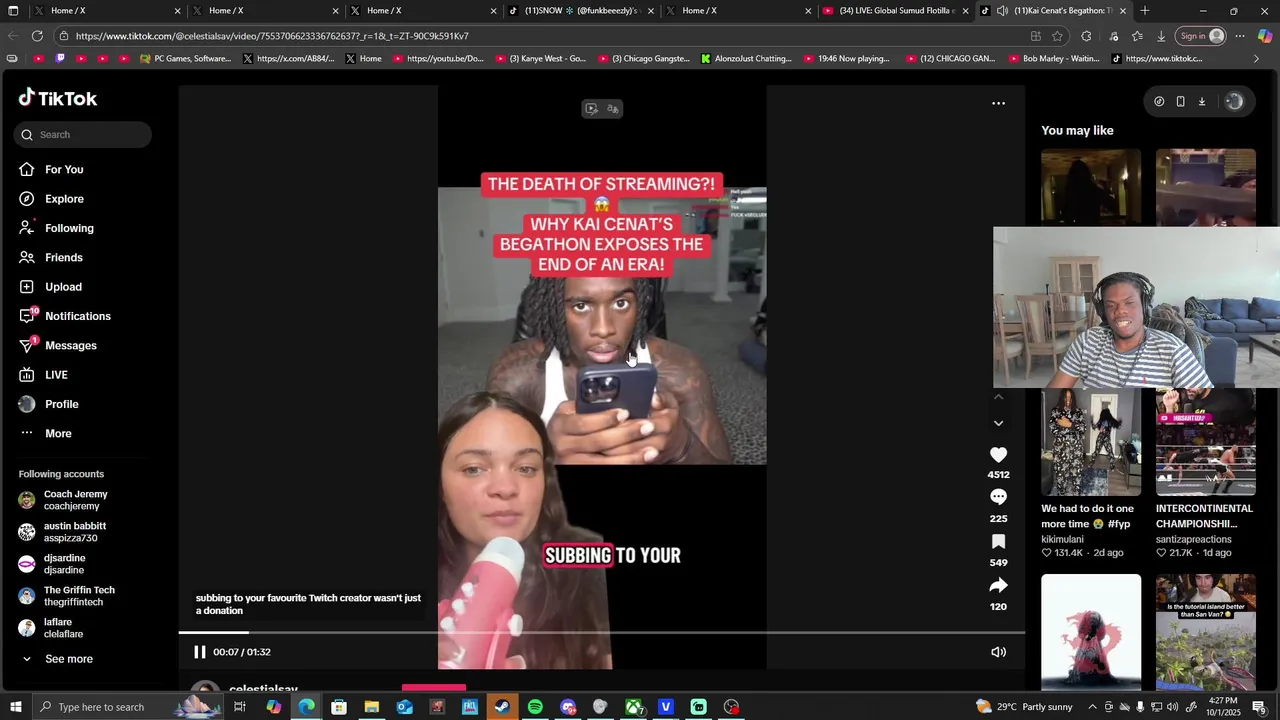Screen dimensions: 1280x720
Task: Open browser Settings and more menu
Action: [1240, 36]
